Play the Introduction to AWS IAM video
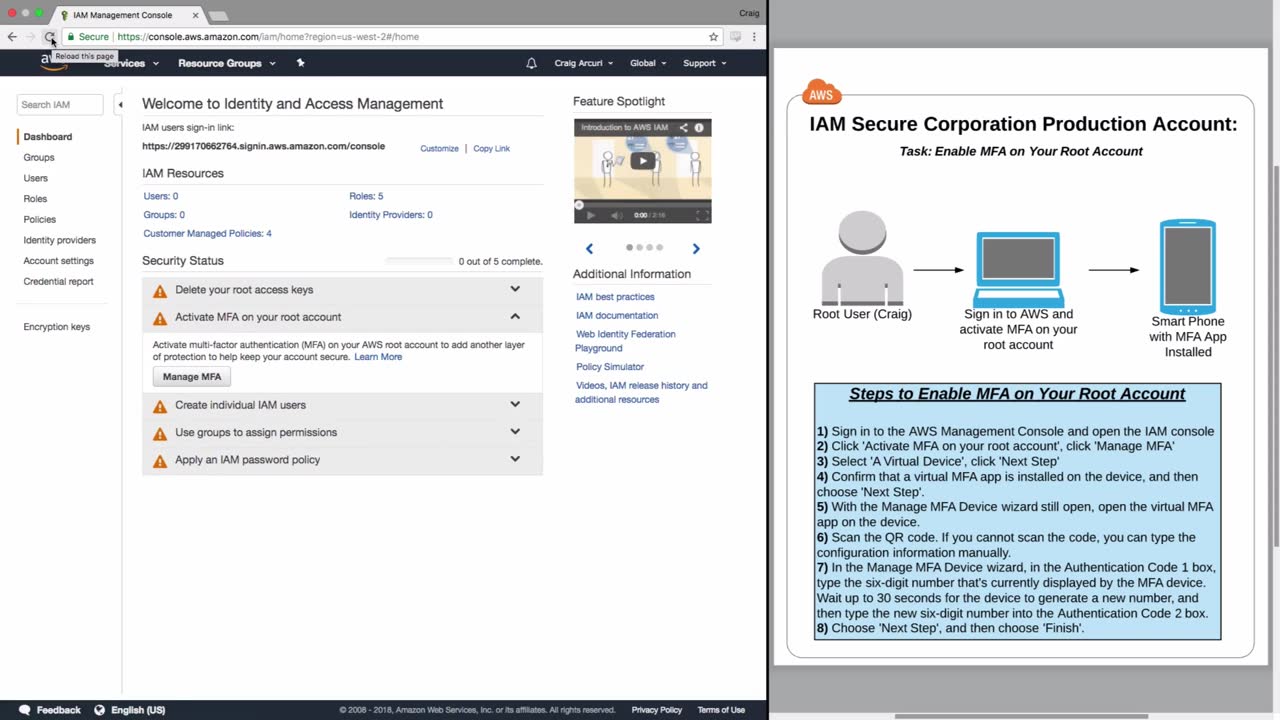This screenshot has width=1280, height=720. click(x=643, y=161)
